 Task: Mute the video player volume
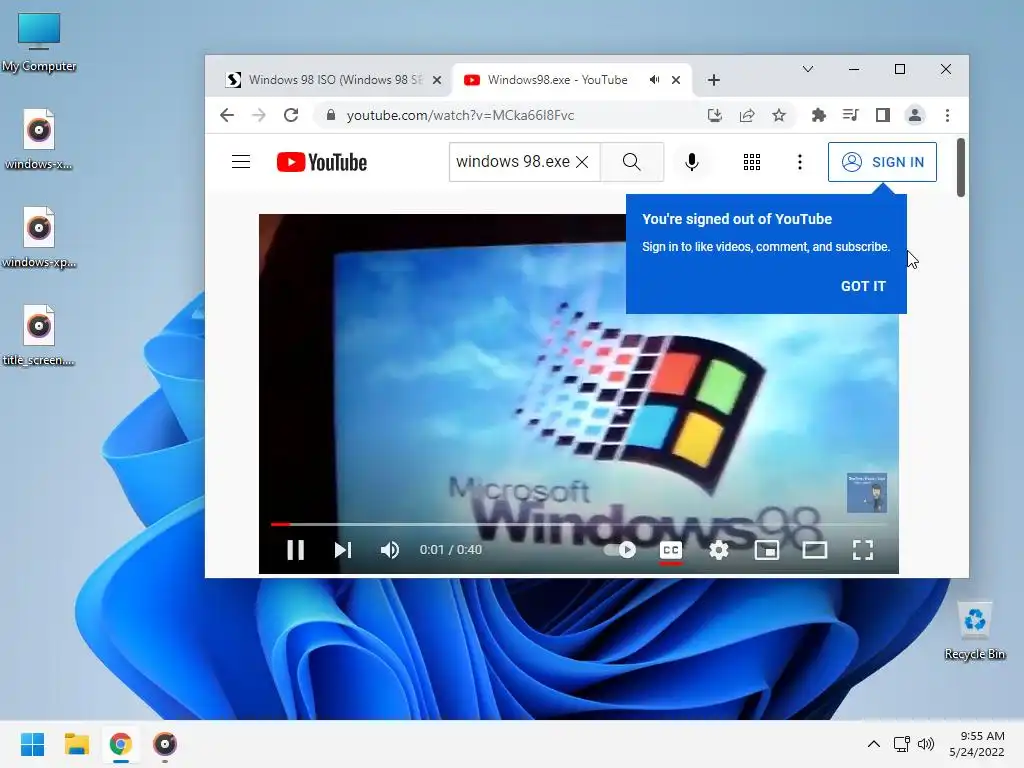[390, 550]
